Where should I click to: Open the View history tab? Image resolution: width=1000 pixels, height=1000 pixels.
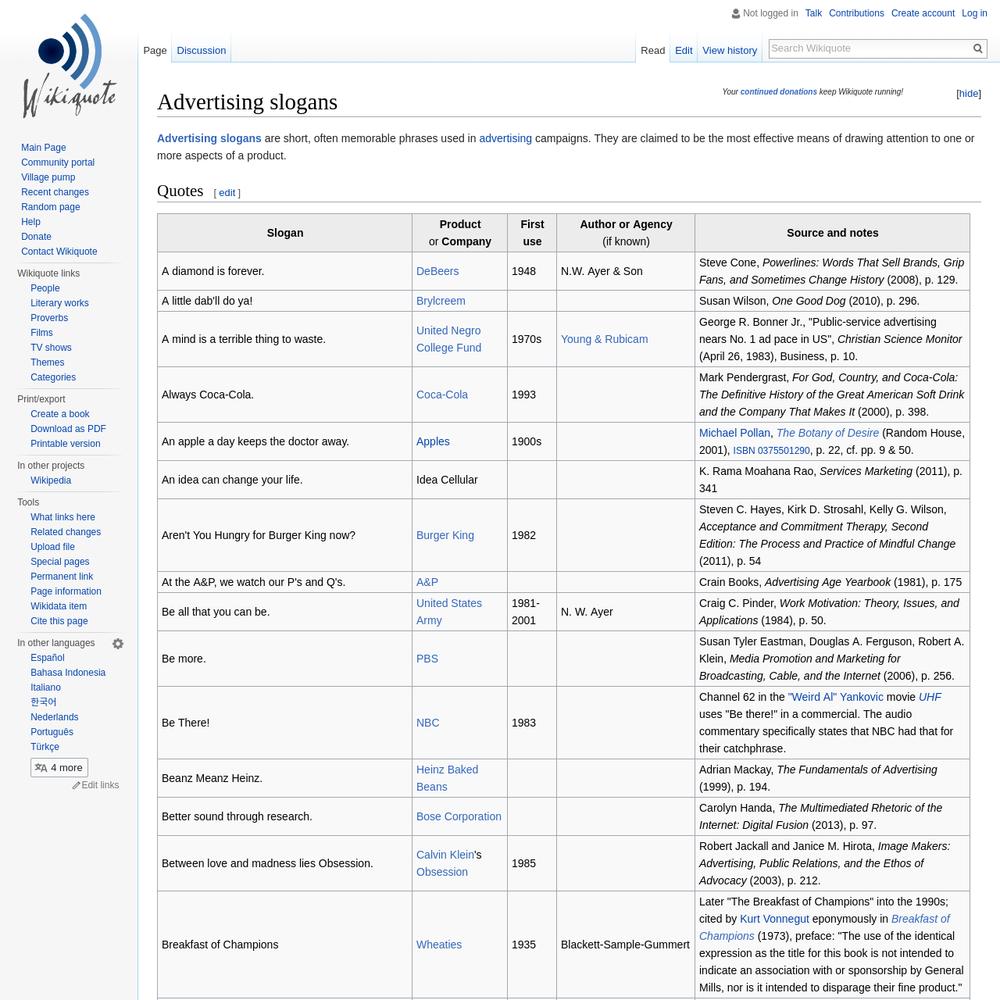(x=730, y=50)
